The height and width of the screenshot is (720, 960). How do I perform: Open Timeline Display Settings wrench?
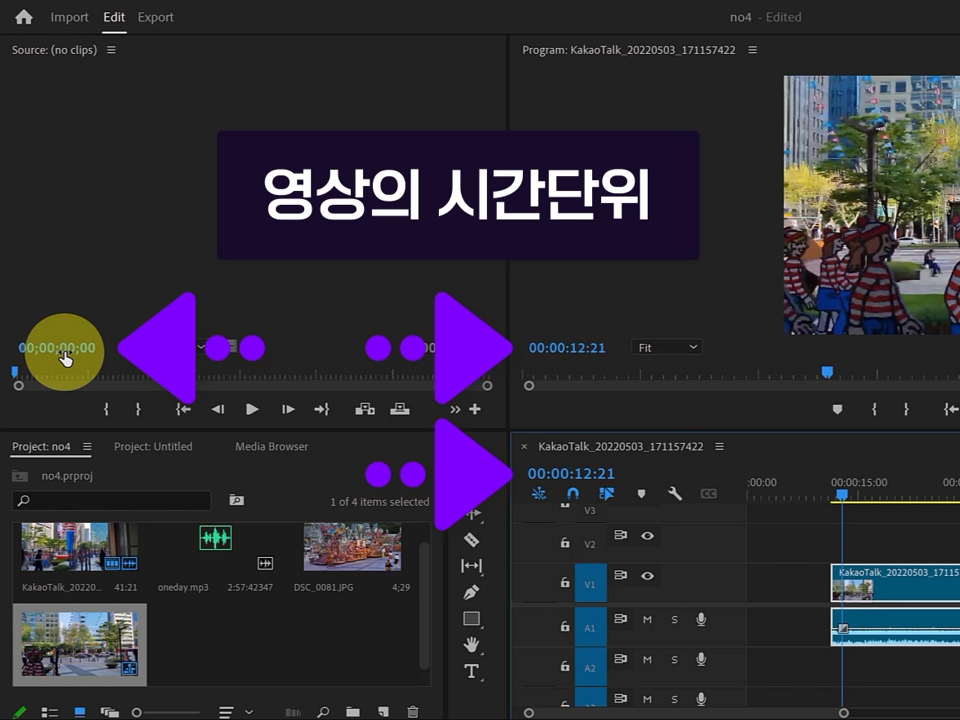[x=675, y=493]
